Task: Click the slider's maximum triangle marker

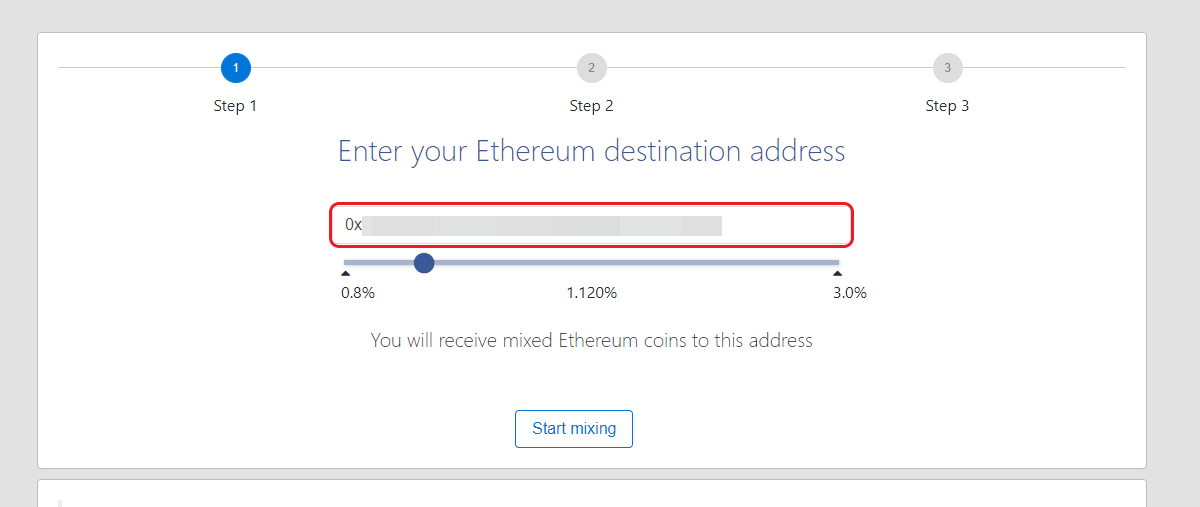Action: [x=837, y=272]
